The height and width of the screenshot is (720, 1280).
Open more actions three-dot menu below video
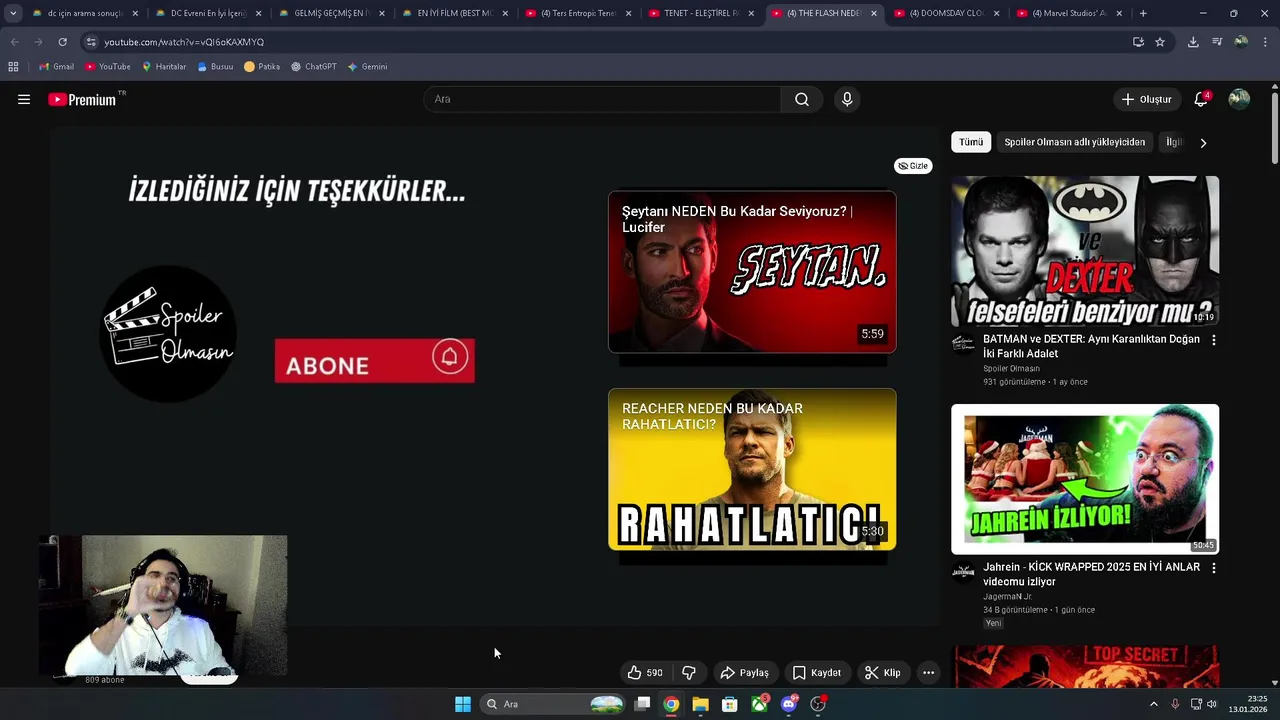pyautogui.click(x=928, y=673)
